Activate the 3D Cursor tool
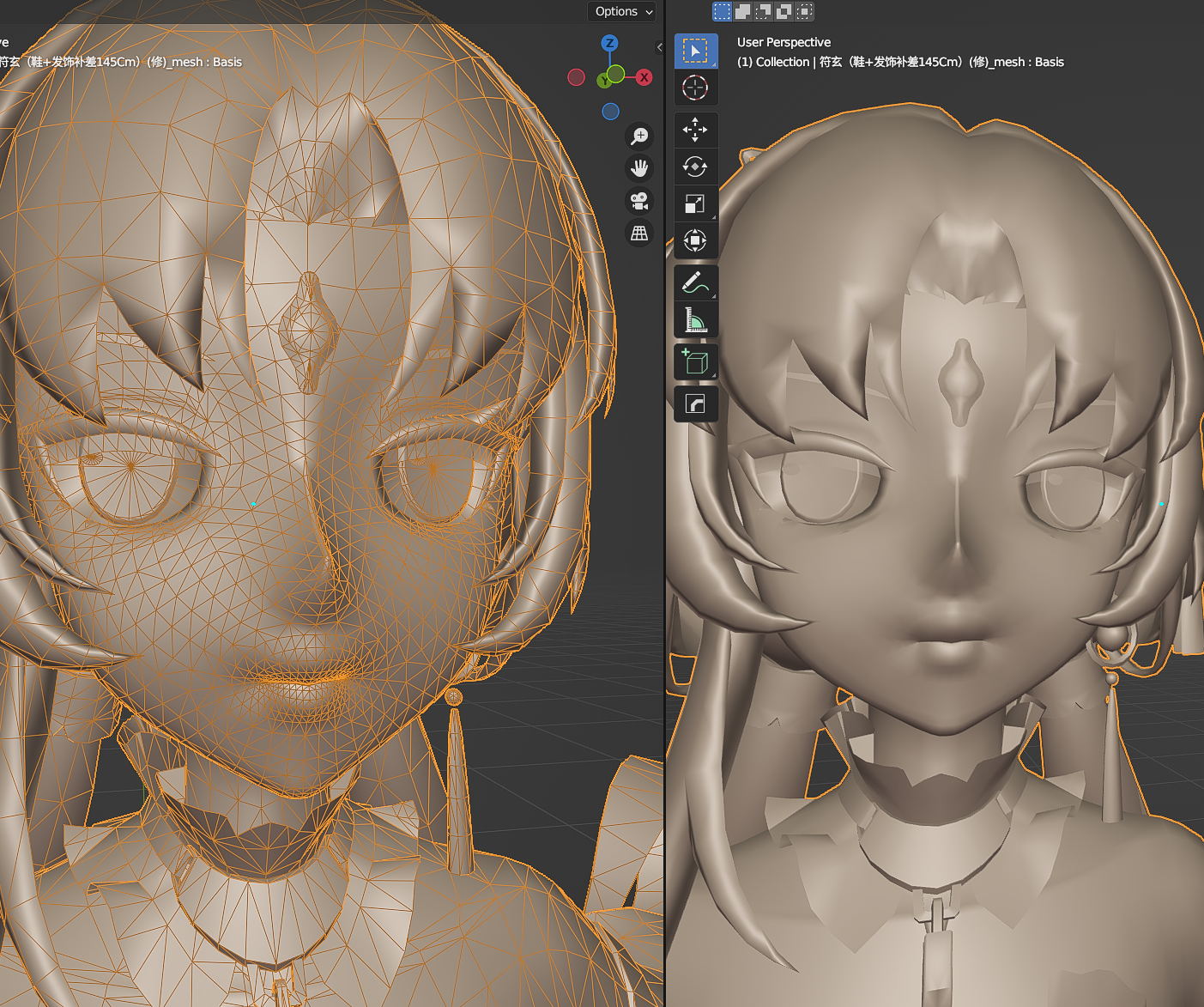This screenshot has height=1007, width=1204. pyautogui.click(x=695, y=88)
